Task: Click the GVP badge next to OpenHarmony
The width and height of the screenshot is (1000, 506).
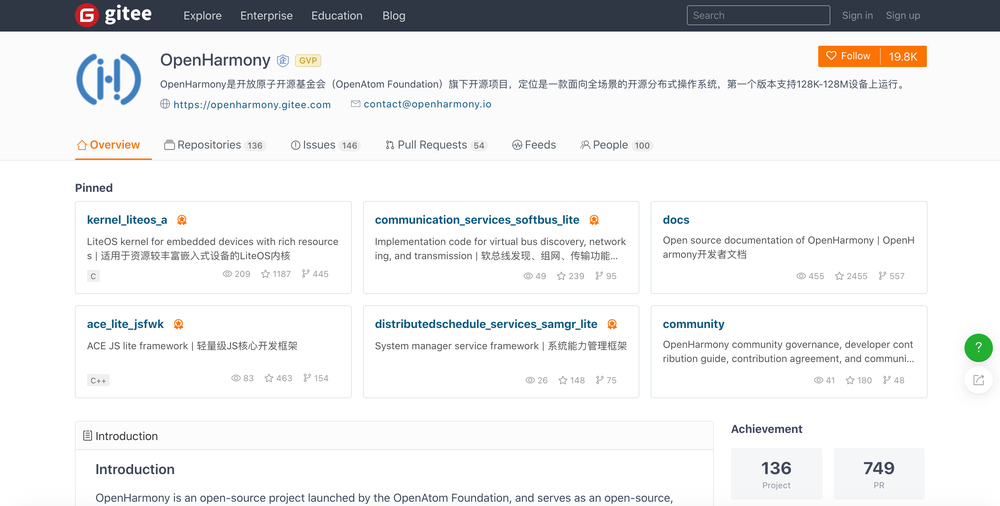Action: point(308,61)
